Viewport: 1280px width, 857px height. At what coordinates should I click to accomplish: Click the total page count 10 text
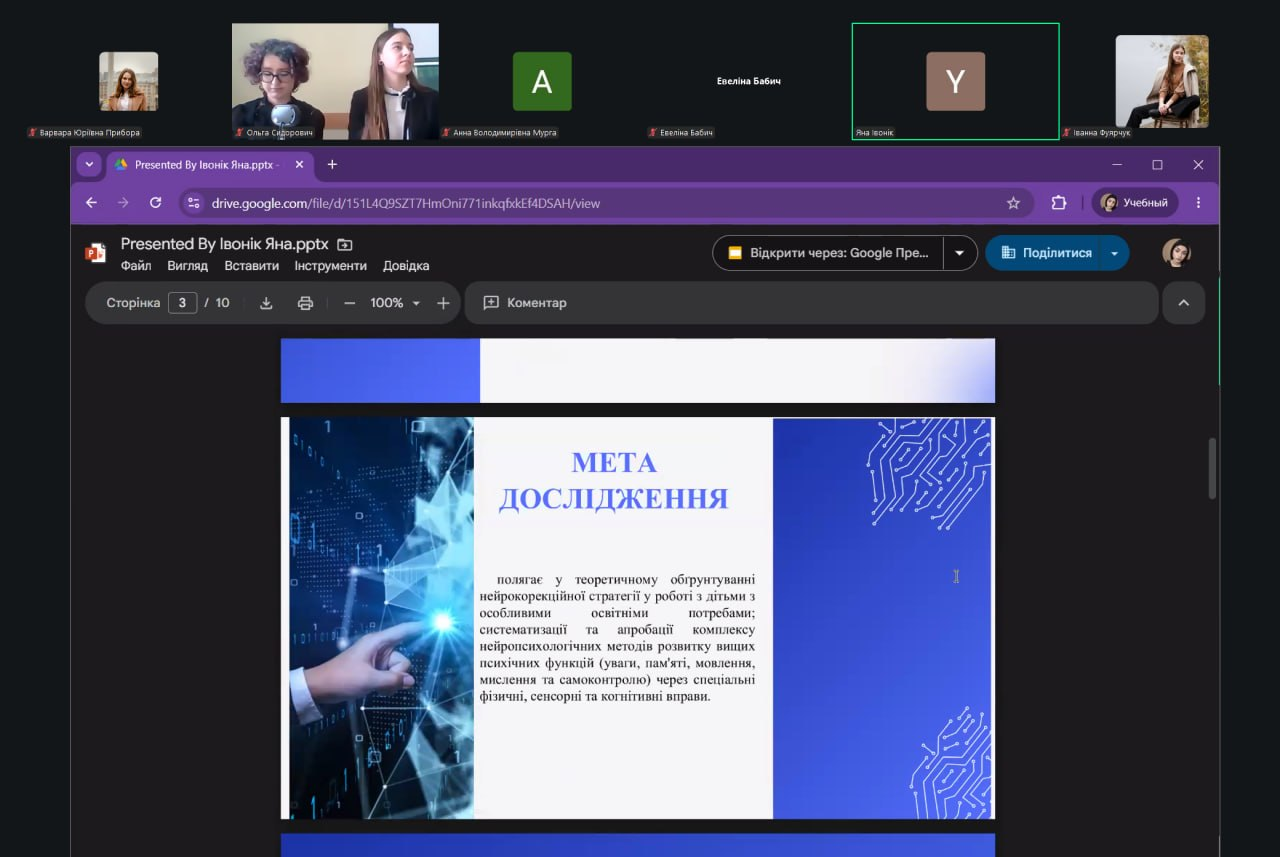pos(222,303)
